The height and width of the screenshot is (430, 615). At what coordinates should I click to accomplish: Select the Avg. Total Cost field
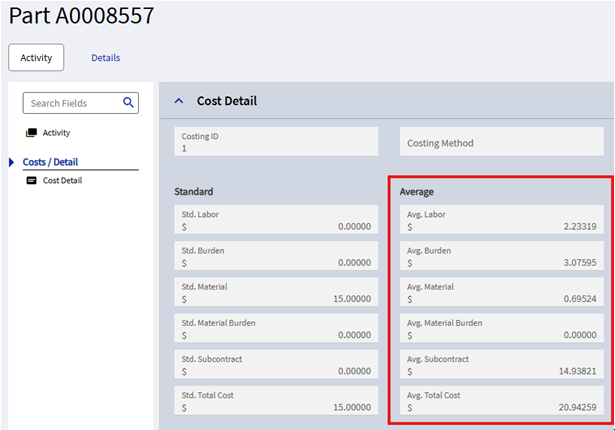click(x=501, y=401)
